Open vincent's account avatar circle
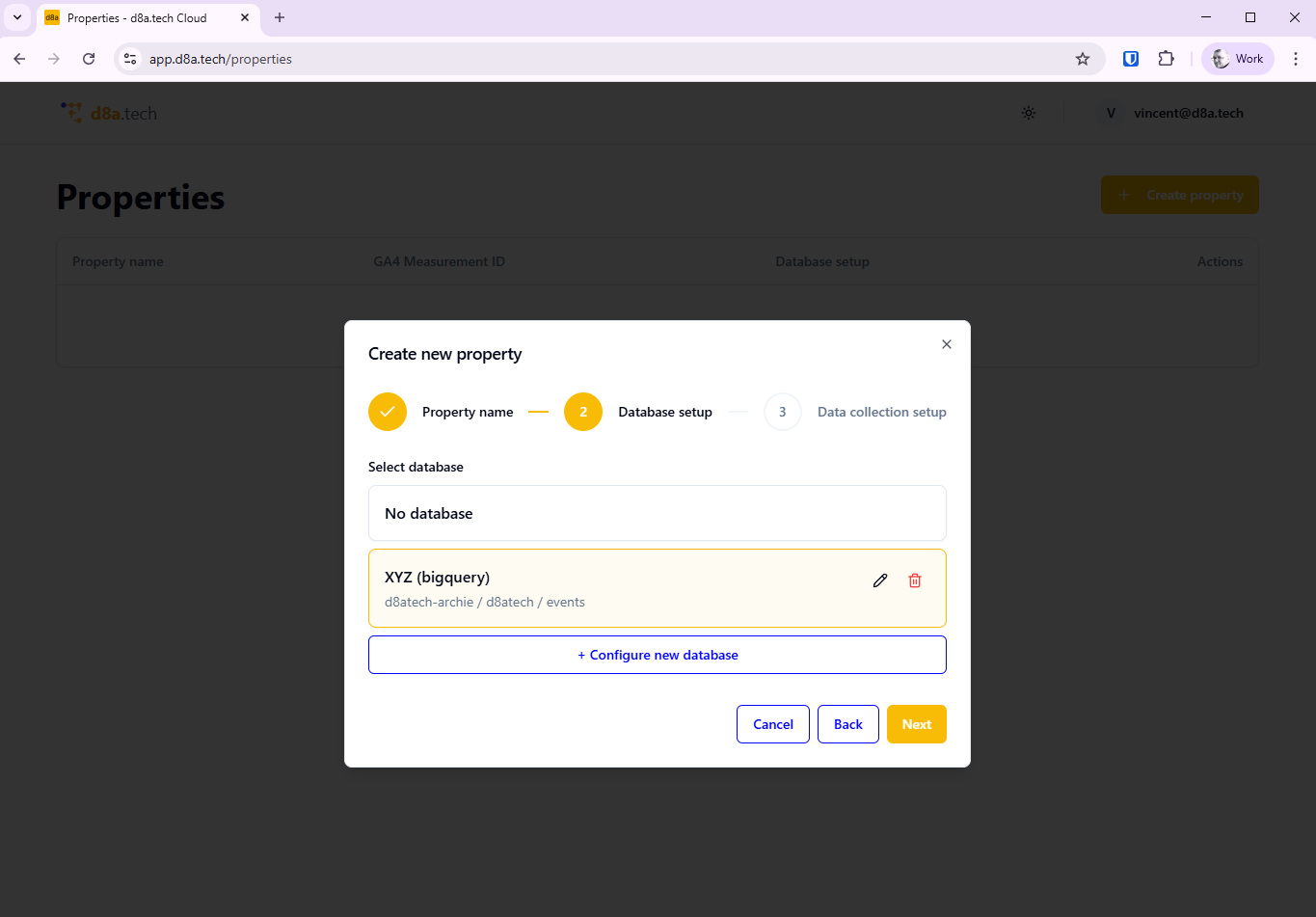1316x917 pixels. (x=1110, y=113)
